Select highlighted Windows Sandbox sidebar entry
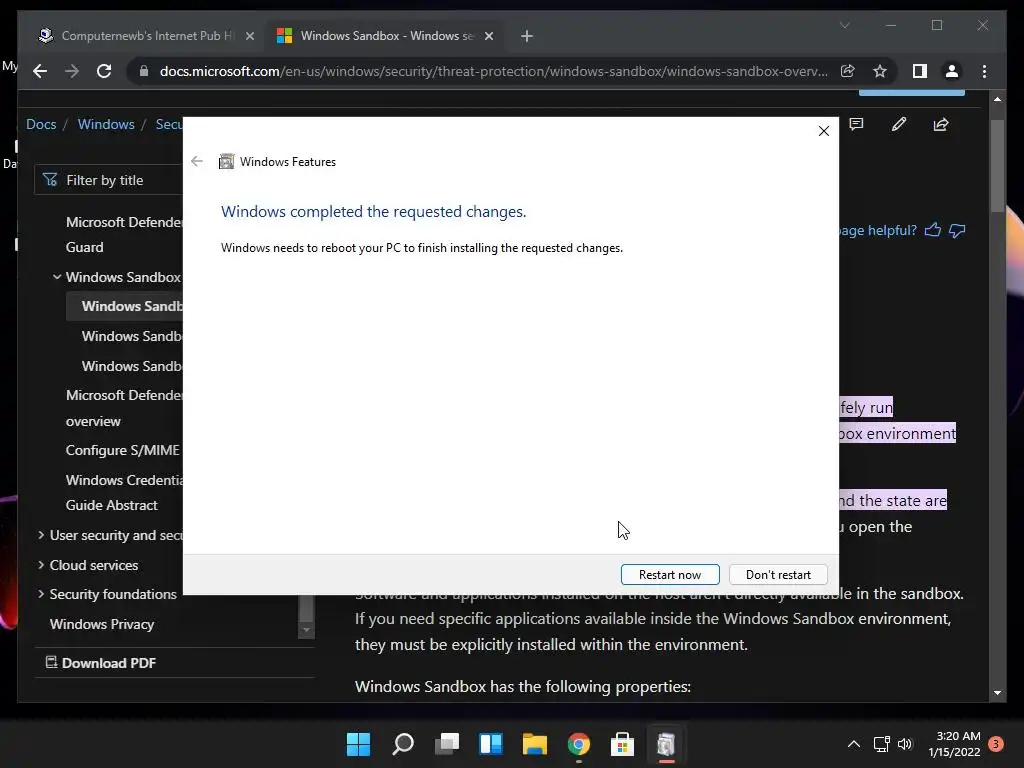Viewport: 1024px width, 768px height. (125, 306)
